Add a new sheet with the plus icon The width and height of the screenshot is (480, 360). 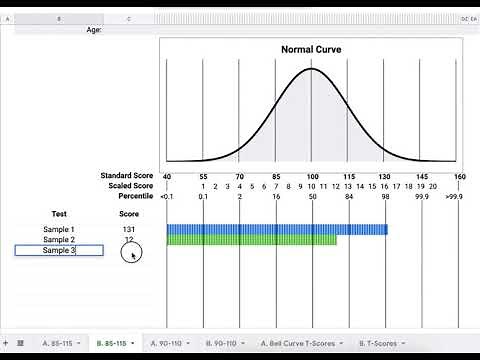(x=6, y=343)
